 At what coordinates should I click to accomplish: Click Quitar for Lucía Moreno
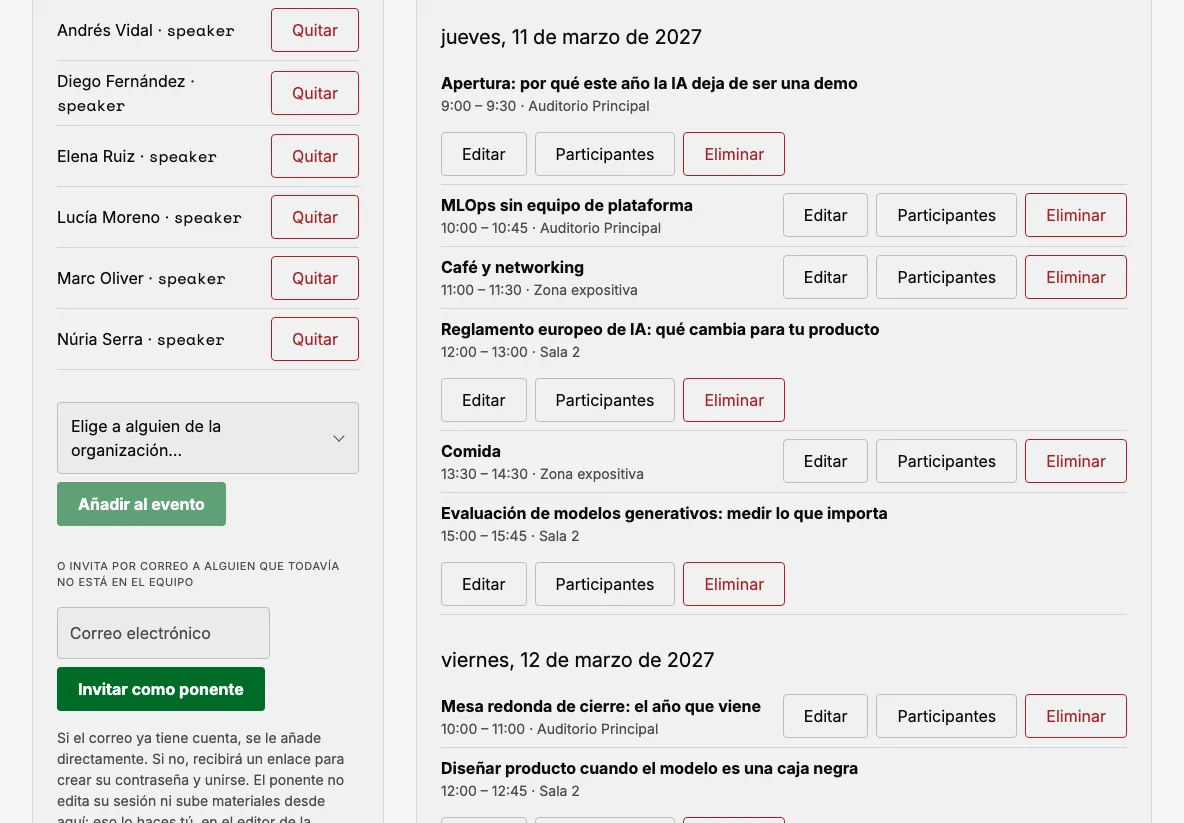315,217
